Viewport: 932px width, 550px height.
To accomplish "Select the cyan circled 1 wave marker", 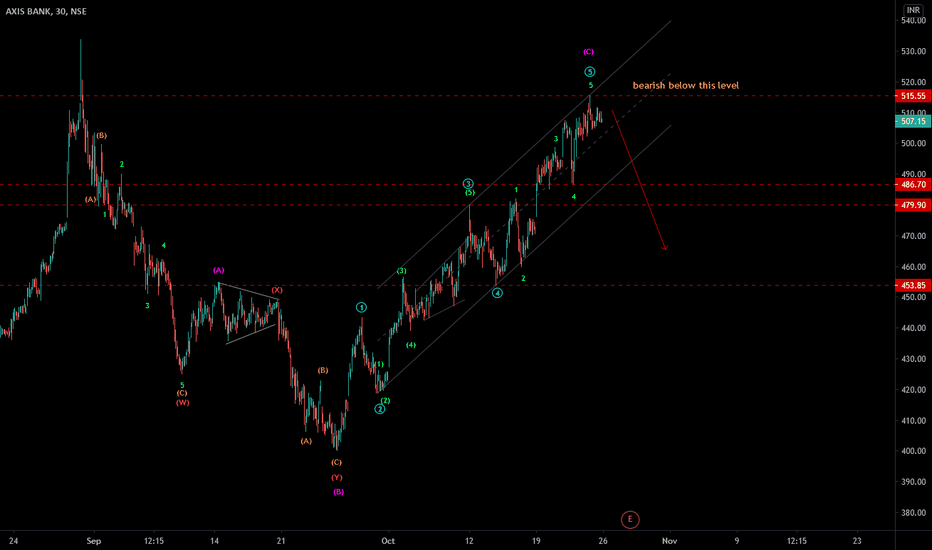I will (x=361, y=307).
